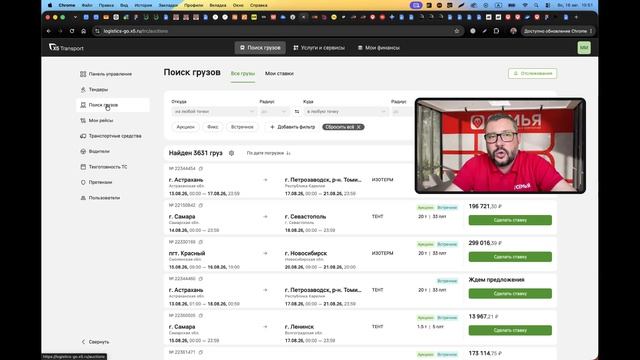Image resolution: width=640 pixels, height=360 pixels.
Task: Toggle the Фикс filter chip
Action: click(x=213, y=127)
